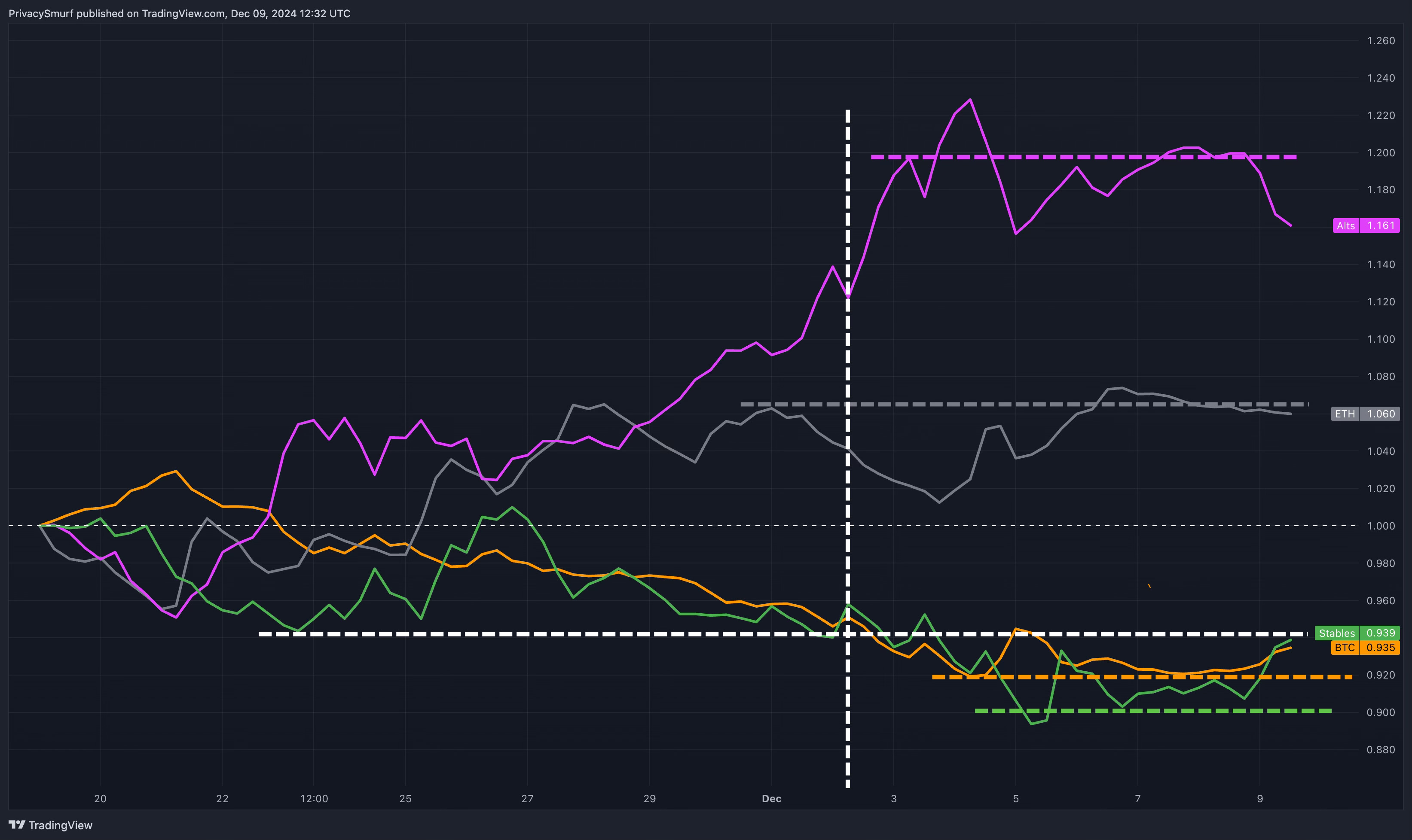Click the published-by header text

[180, 13]
